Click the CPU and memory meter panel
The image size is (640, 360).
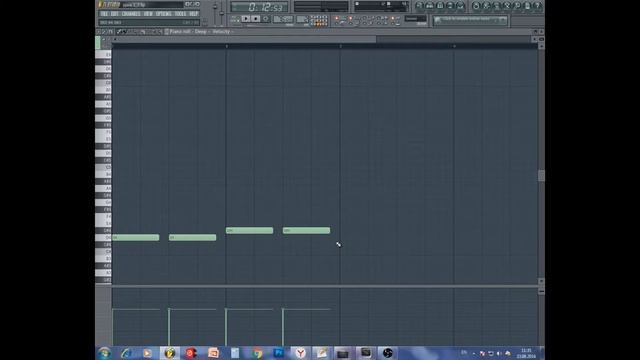381,7
